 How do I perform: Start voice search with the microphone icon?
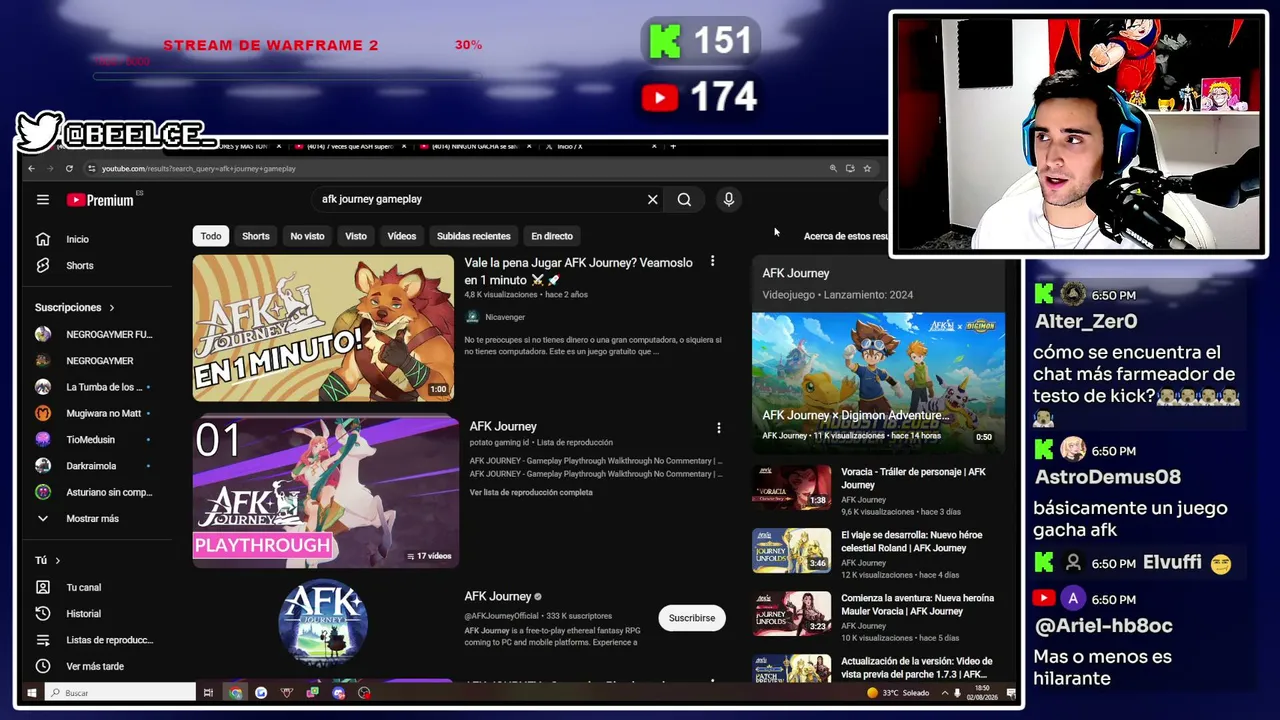729,199
